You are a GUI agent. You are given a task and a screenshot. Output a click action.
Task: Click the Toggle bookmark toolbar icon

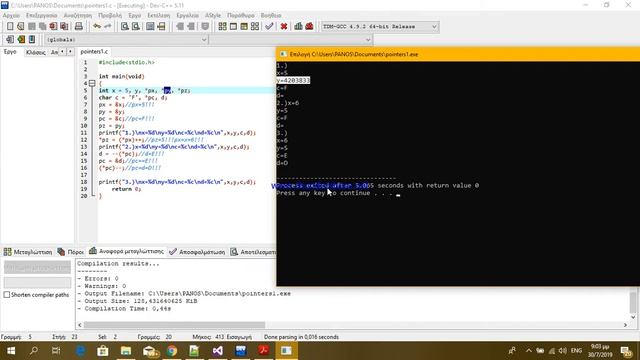click(205, 27)
